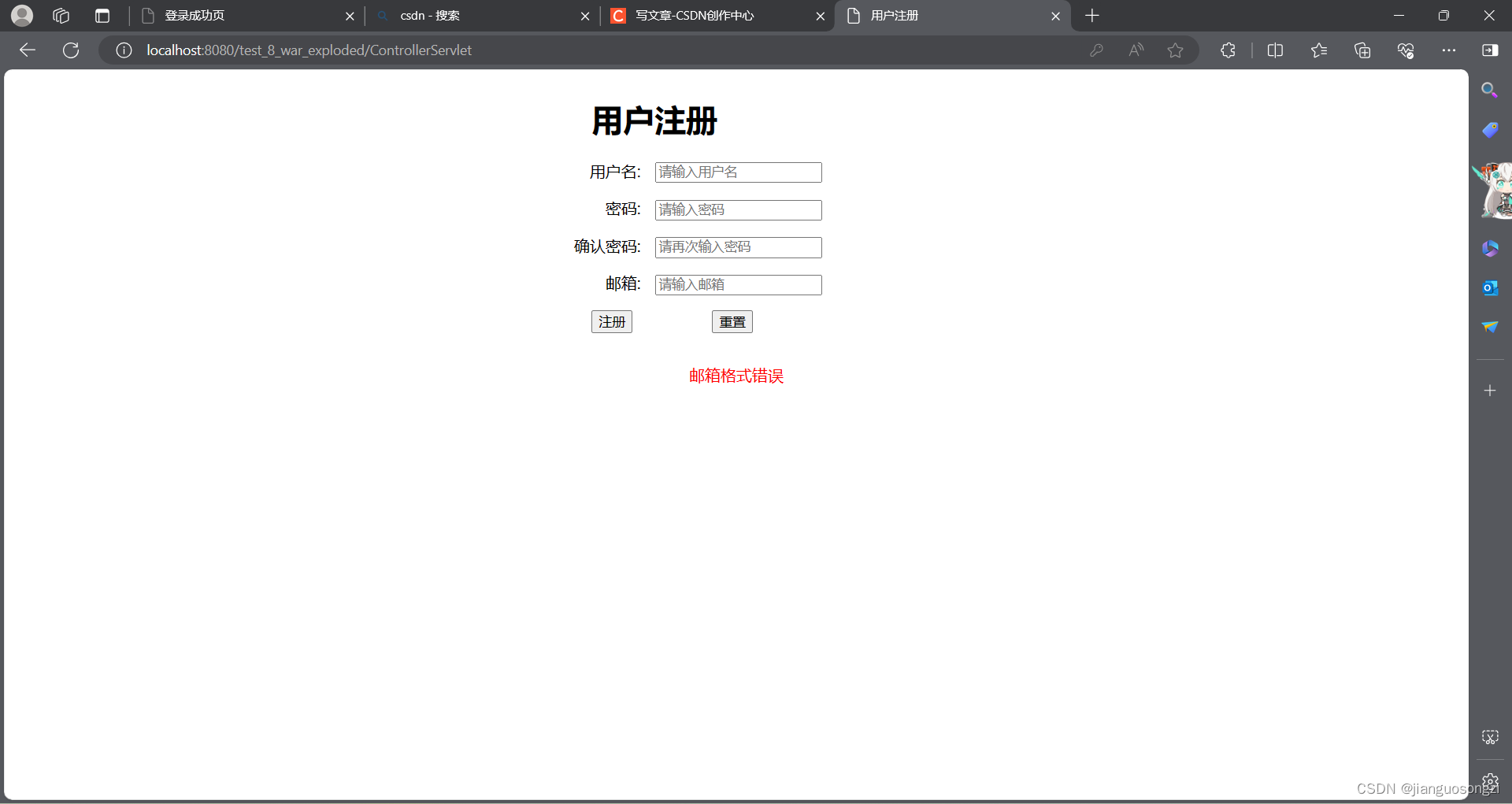The height and width of the screenshot is (804, 1512).
Task: Toggle the sidebar button in toolbar
Action: coord(1490,50)
